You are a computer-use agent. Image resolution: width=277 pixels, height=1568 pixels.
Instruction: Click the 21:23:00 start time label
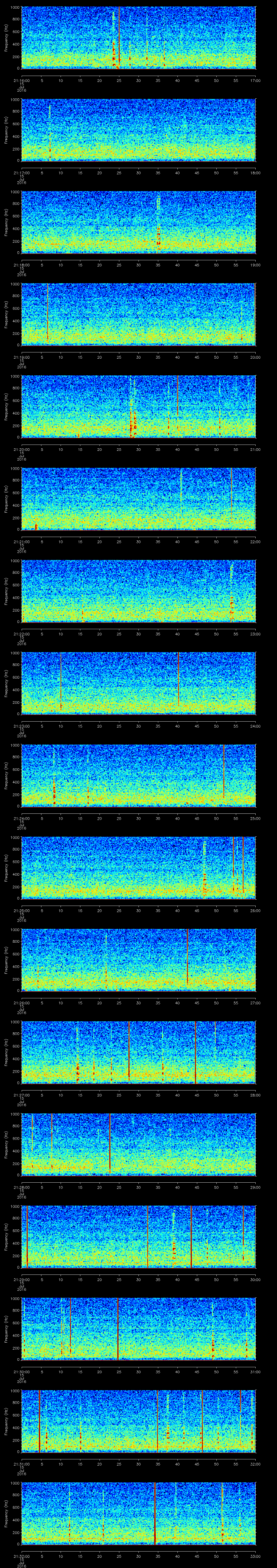tap(21, 726)
